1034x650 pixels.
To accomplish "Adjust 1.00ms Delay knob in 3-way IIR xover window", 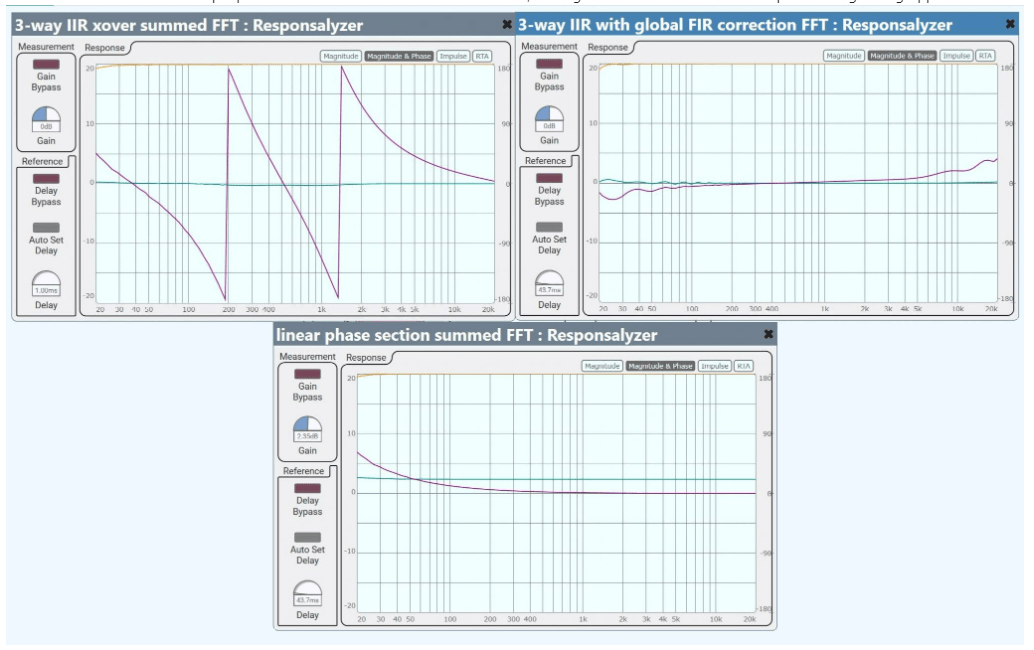I will tap(46, 284).
